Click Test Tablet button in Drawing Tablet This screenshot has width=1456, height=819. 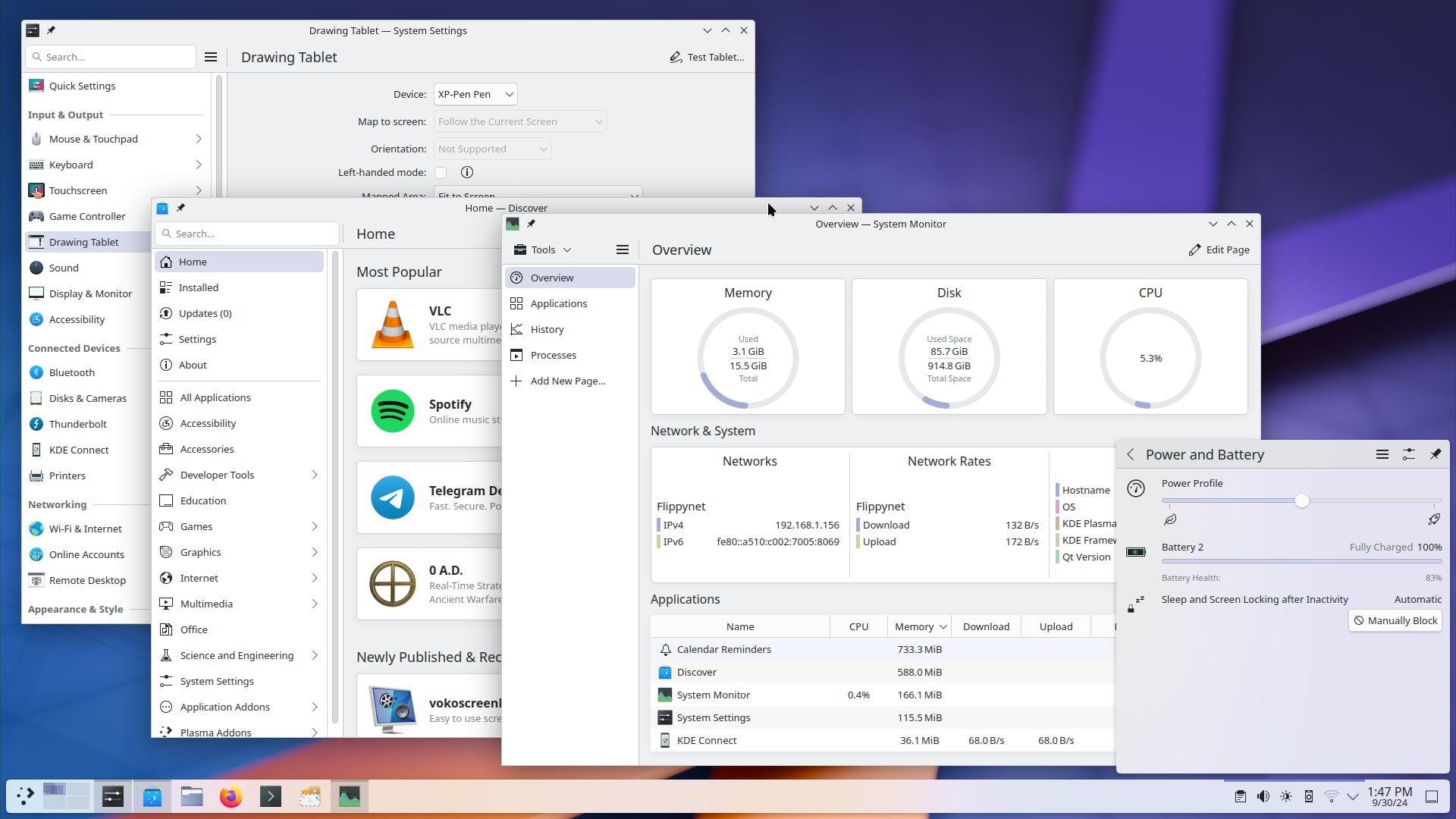(707, 57)
